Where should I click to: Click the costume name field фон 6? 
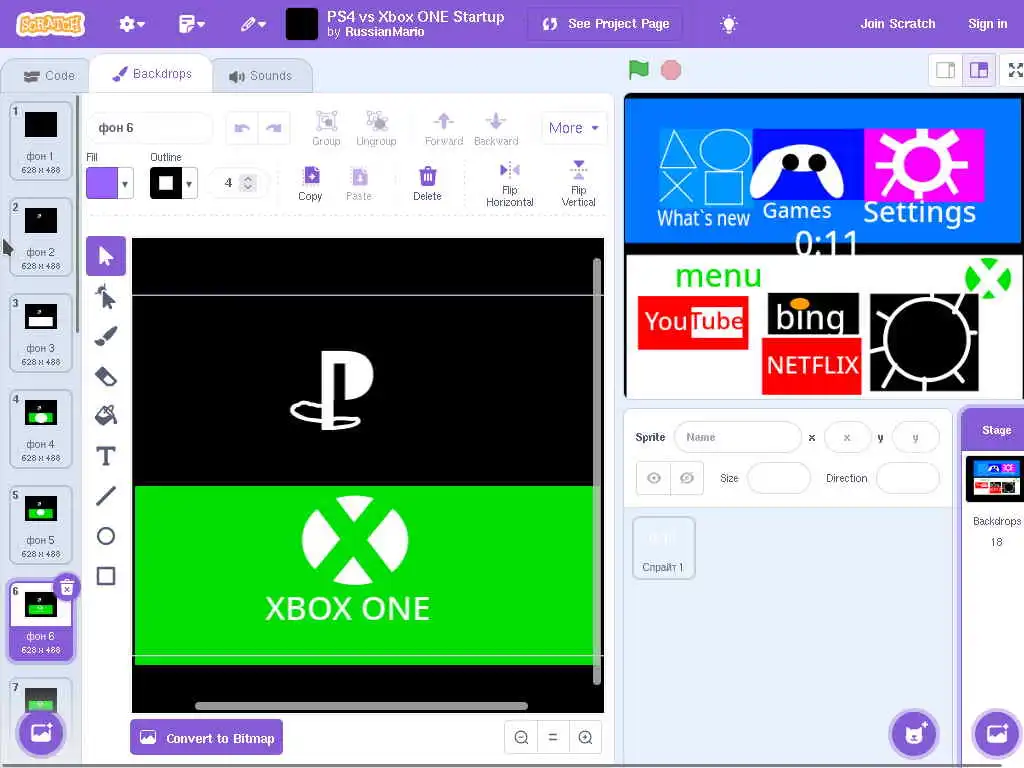[150, 128]
